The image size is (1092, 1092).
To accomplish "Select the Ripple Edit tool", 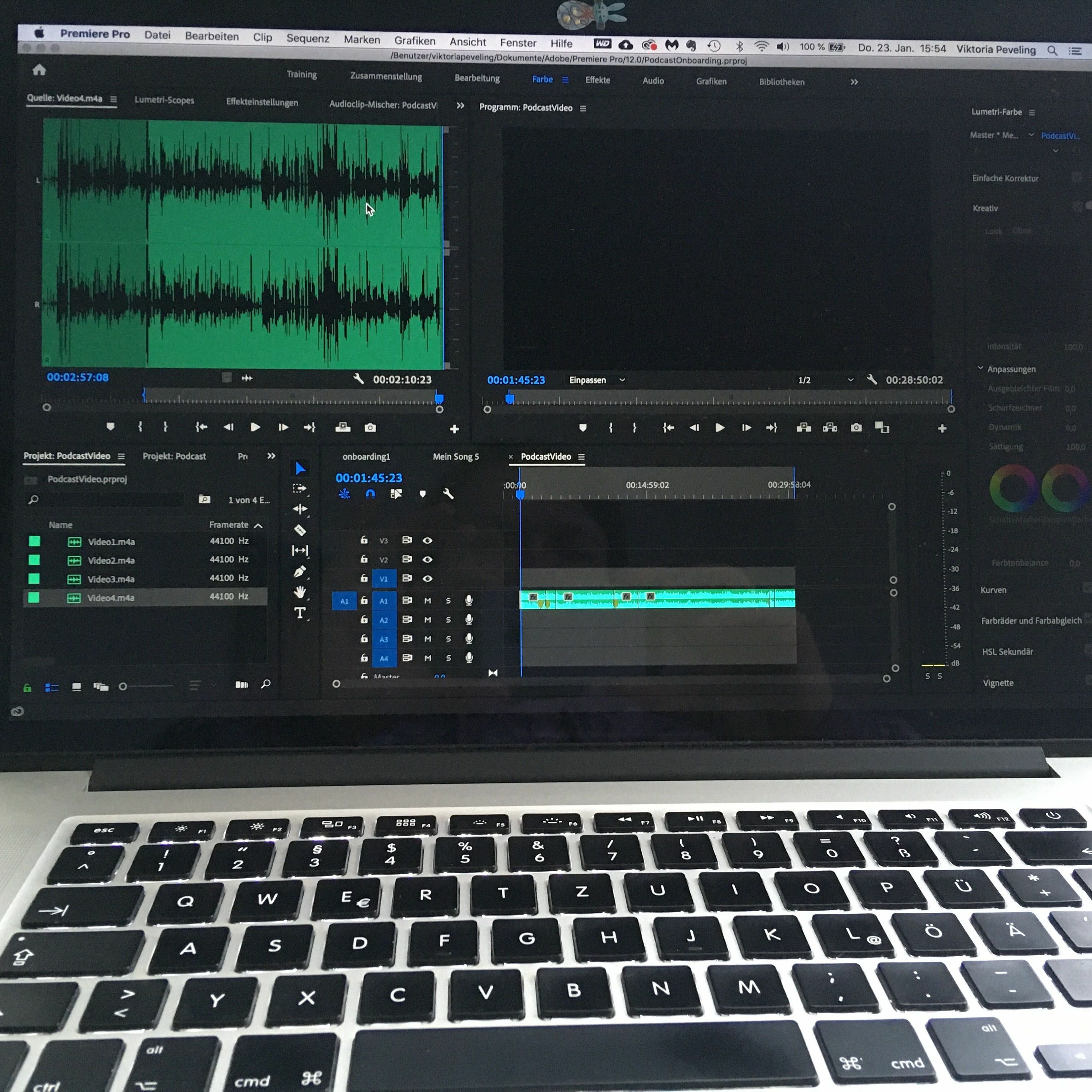I will 300,509.
